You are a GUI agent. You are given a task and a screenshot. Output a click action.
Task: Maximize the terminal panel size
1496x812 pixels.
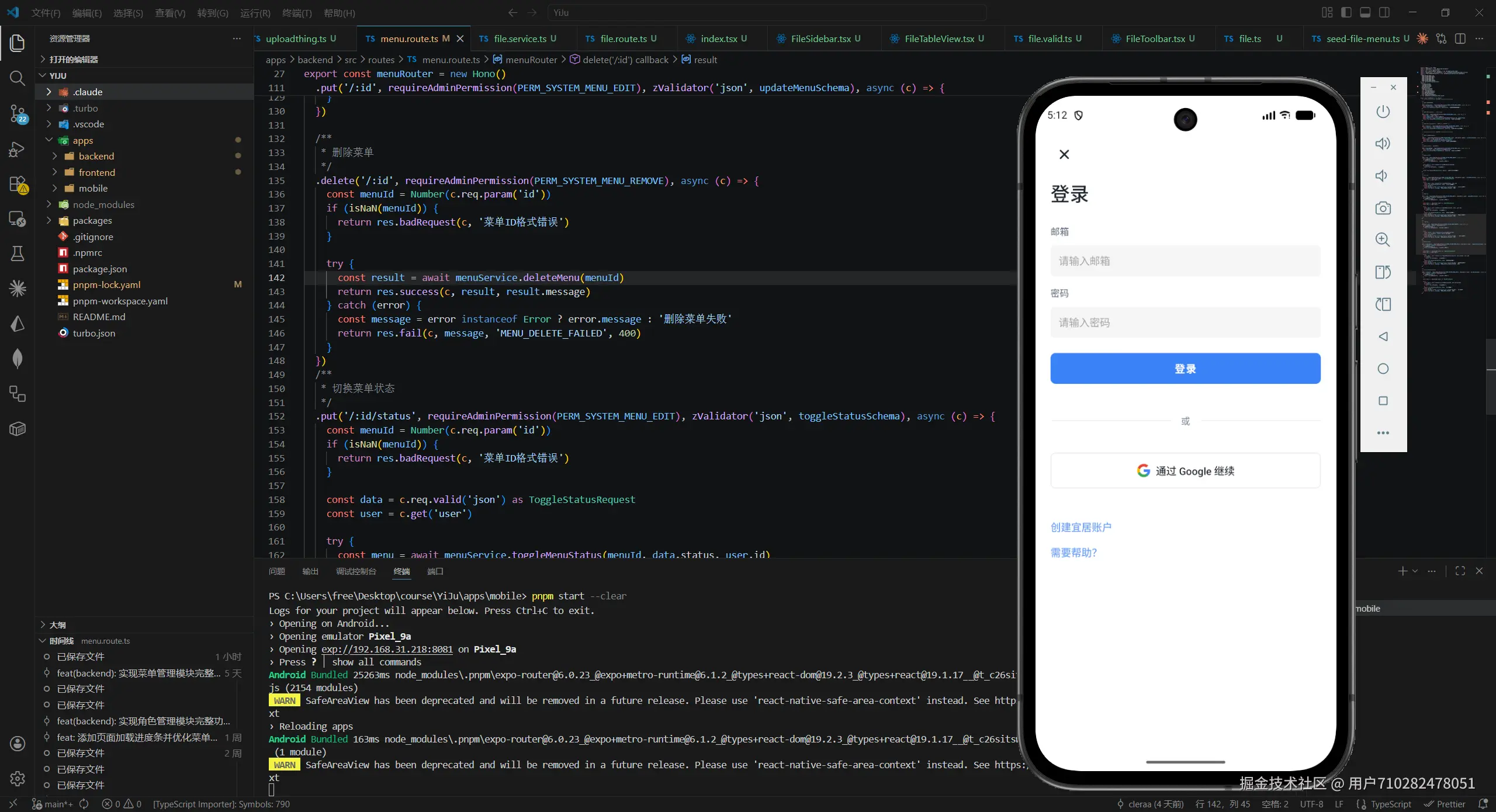pyautogui.click(x=1460, y=571)
